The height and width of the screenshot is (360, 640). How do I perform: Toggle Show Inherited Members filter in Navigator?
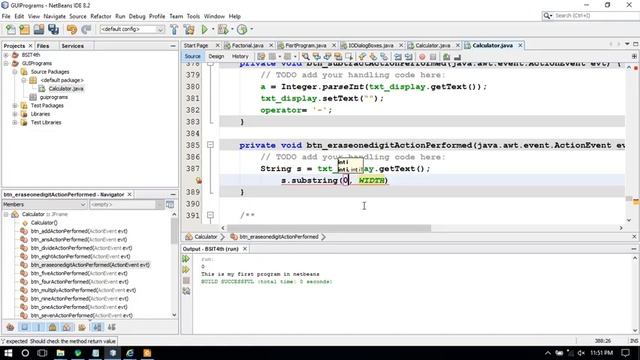pyautogui.click(x=10, y=327)
